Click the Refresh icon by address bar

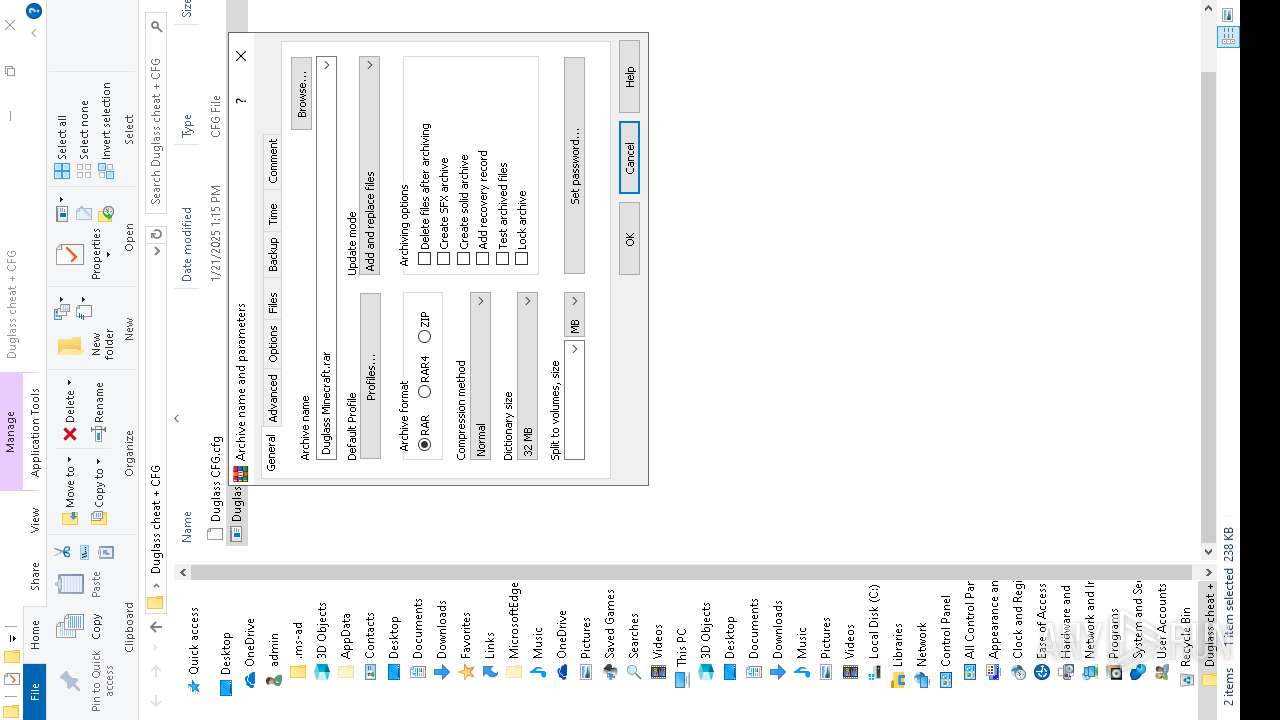point(156,234)
